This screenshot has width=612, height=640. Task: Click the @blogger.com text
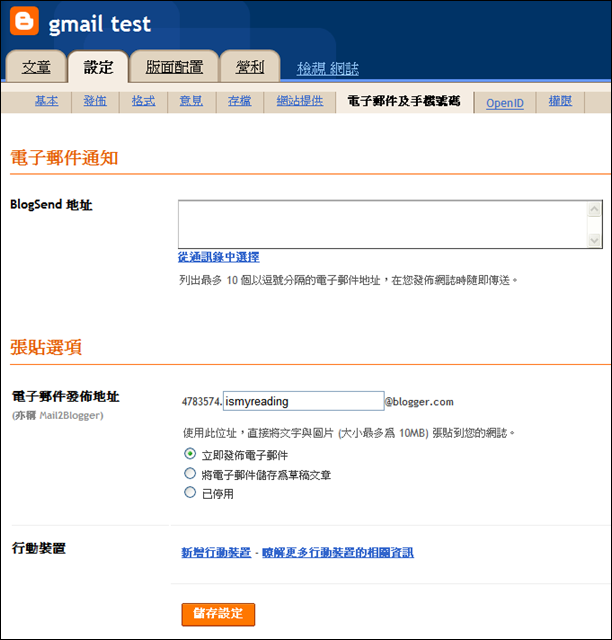(x=419, y=402)
